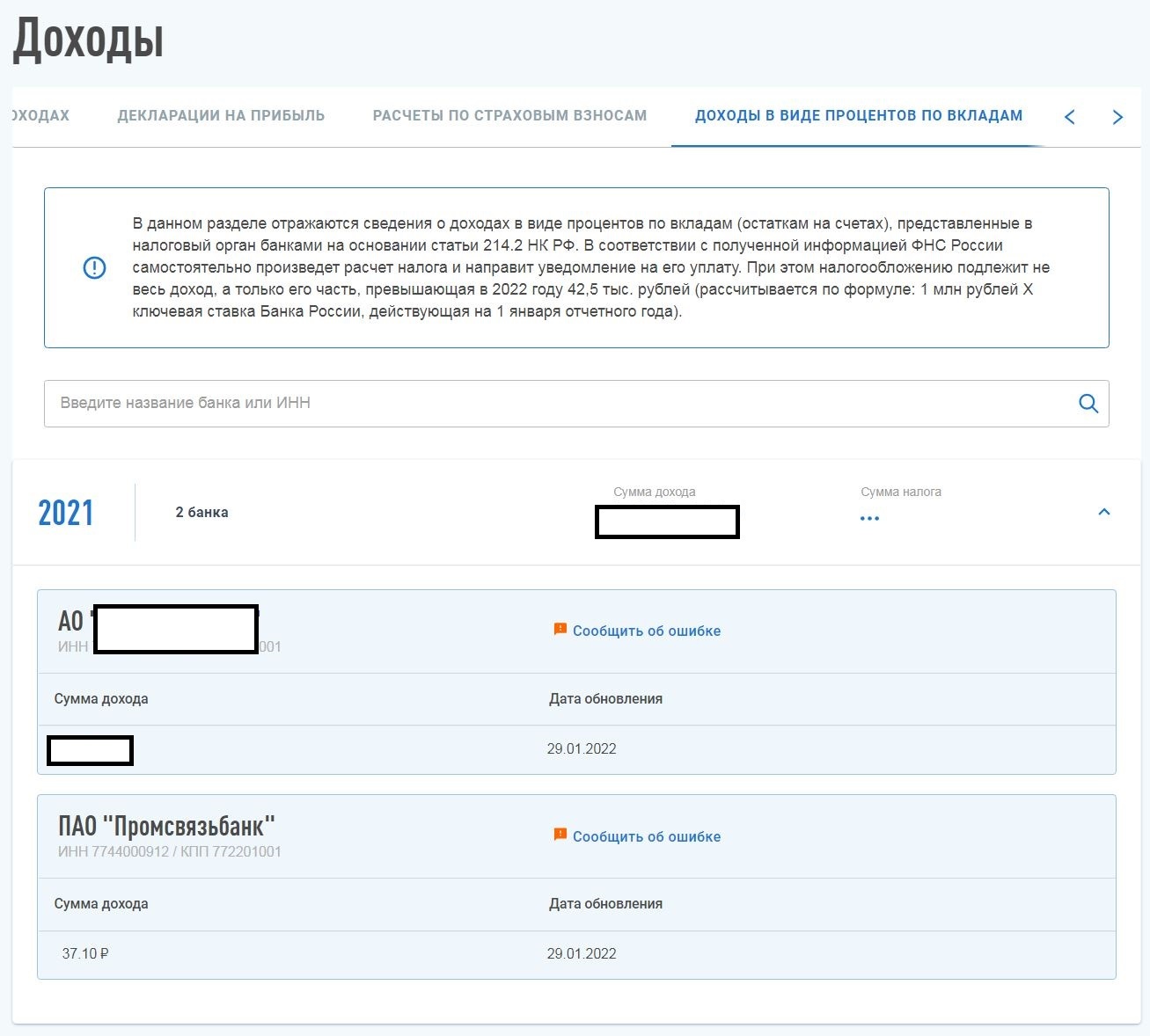Collapse the 2021 section chevron
1150x1036 pixels.
pos(1104,512)
